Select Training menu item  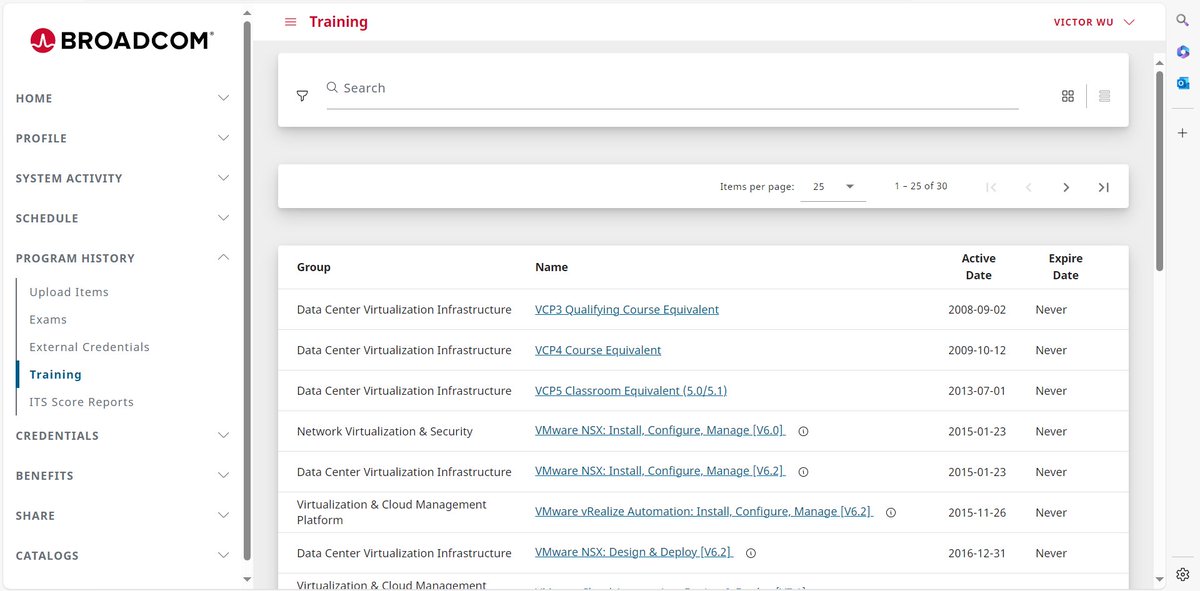tap(55, 375)
